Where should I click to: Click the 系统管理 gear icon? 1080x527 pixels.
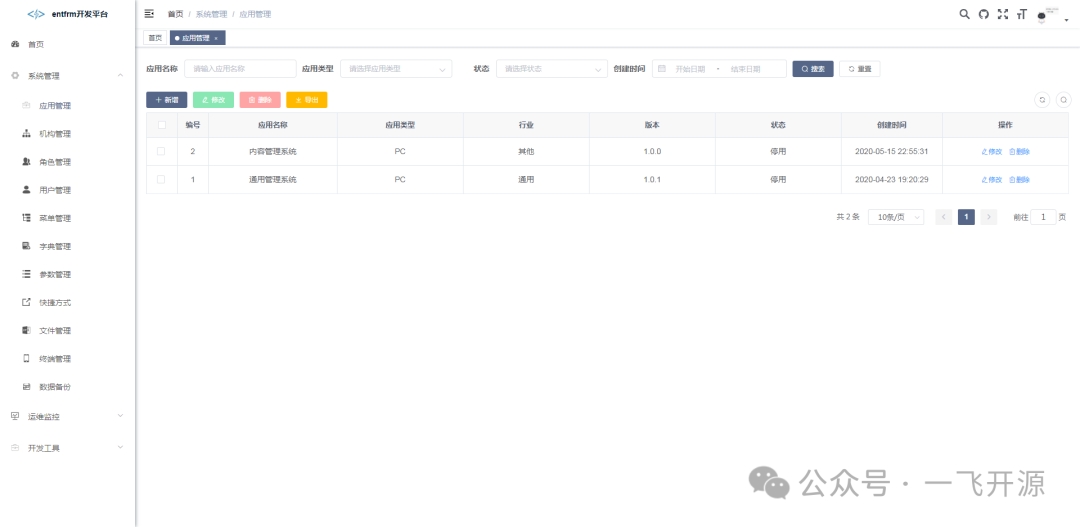[x=15, y=76]
